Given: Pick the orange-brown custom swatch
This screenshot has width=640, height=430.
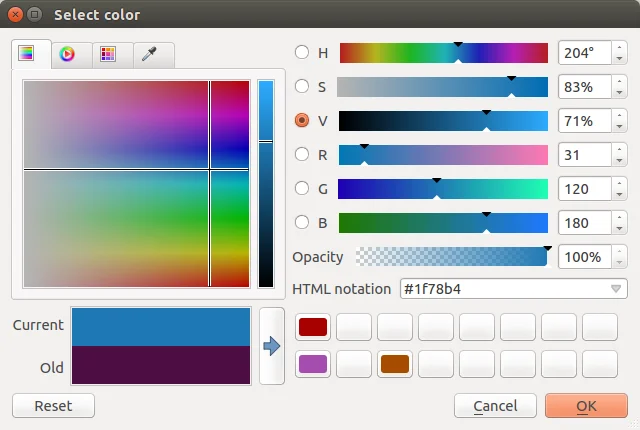Looking at the screenshot, I should (395, 365).
